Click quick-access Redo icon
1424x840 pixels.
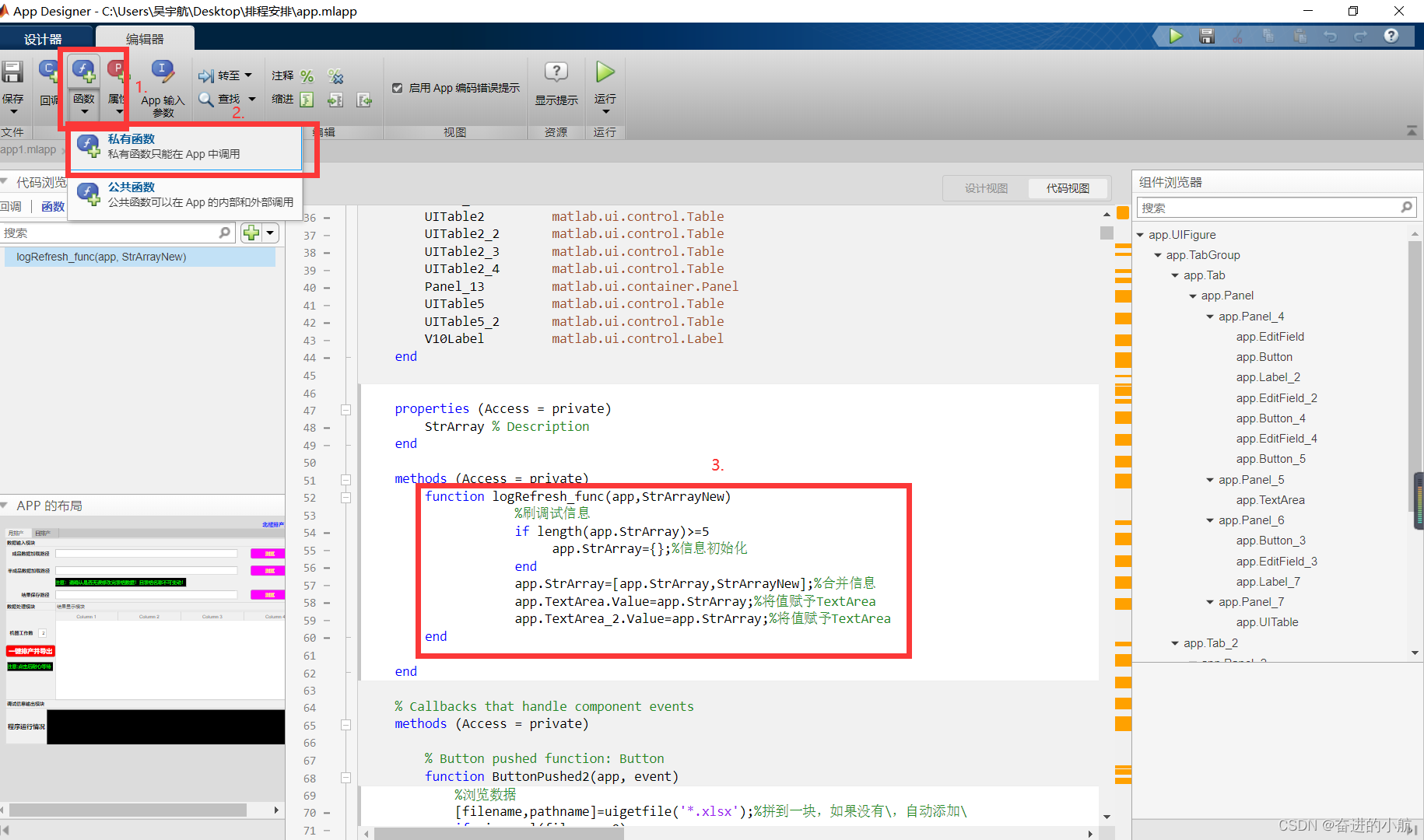pos(1361,36)
